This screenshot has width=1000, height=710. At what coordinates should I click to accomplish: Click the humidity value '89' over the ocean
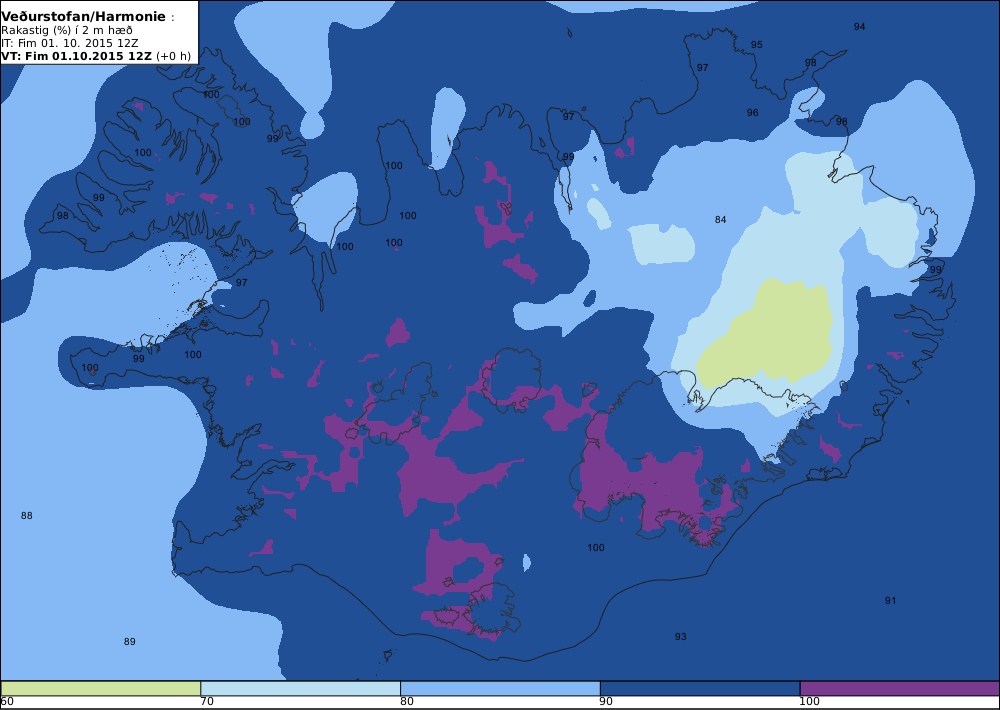pyautogui.click(x=129, y=642)
